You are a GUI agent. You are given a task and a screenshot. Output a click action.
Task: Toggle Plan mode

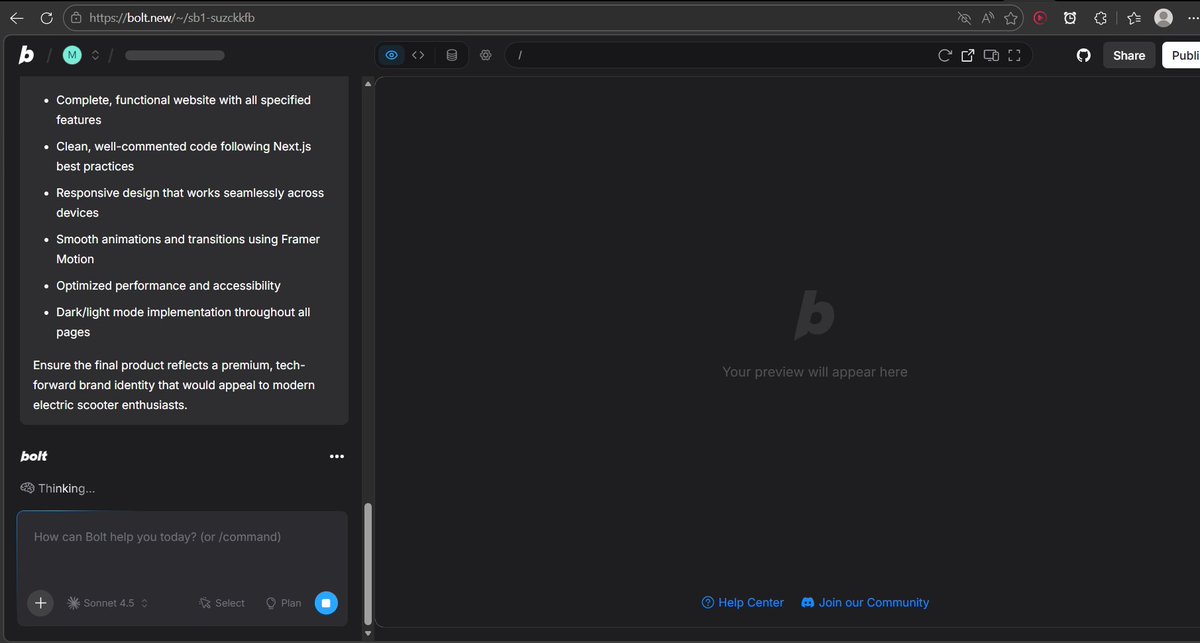coord(283,603)
